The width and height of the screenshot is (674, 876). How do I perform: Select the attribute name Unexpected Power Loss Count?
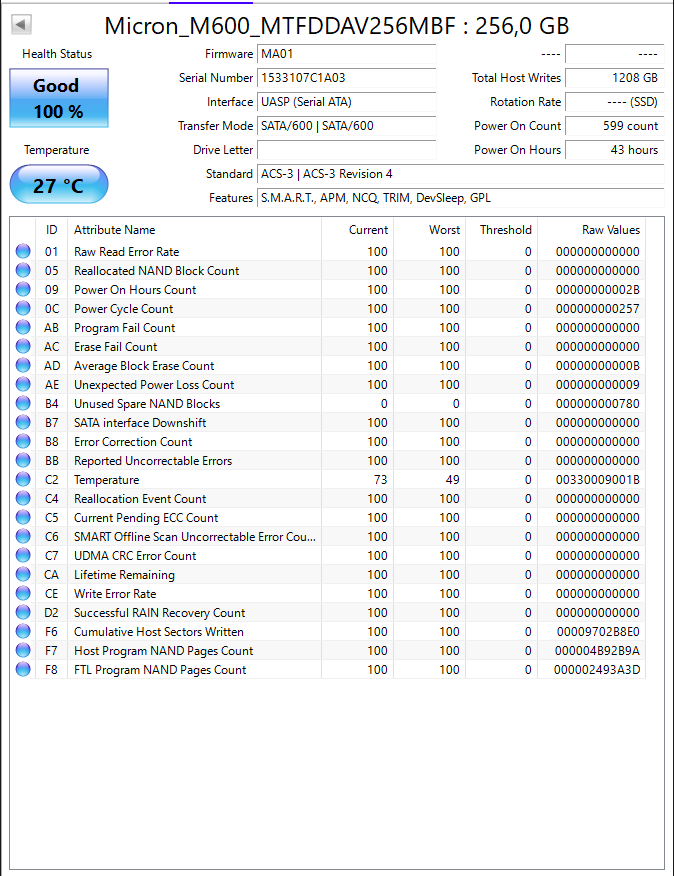[154, 385]
